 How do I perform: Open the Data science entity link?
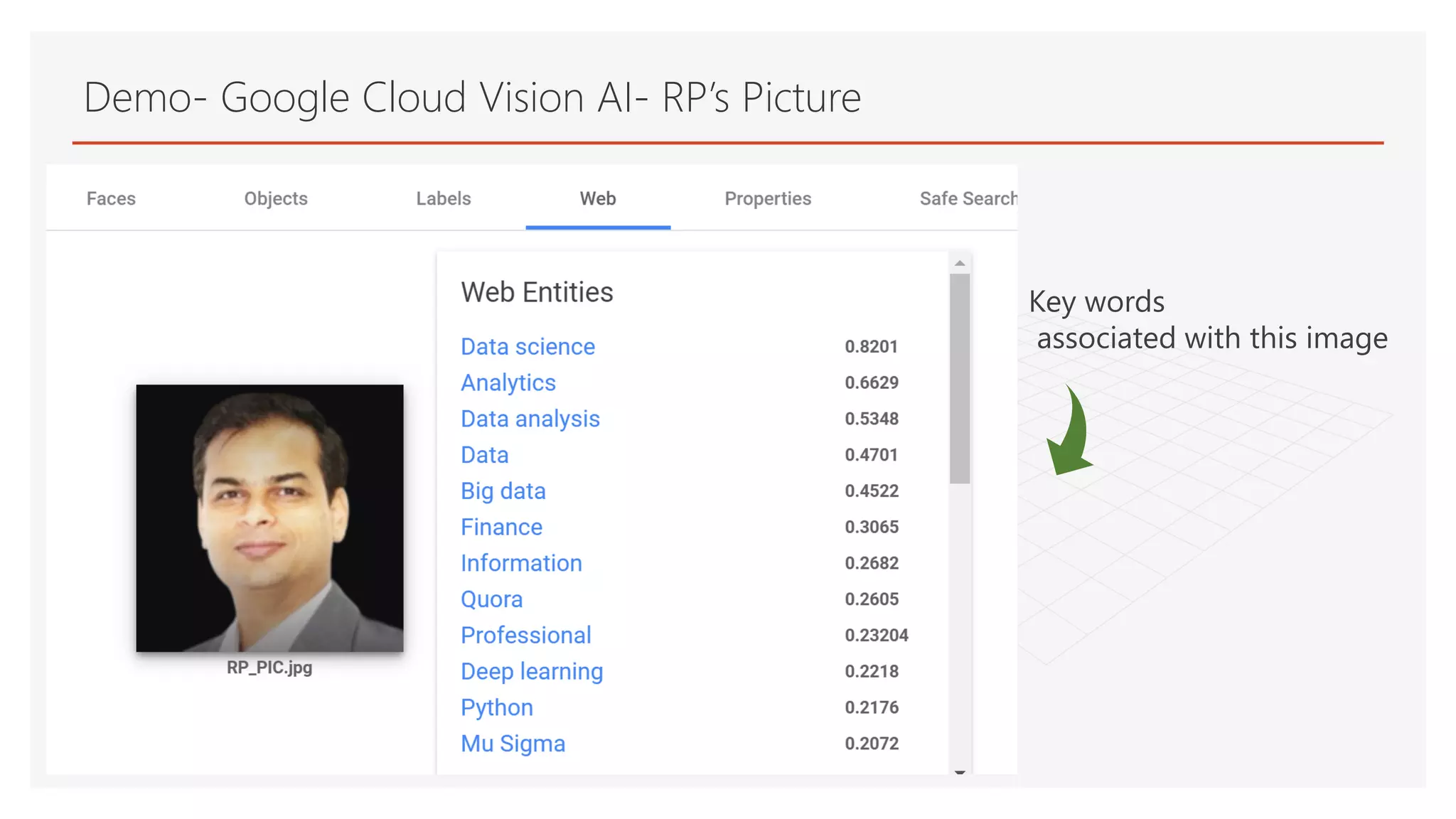(528, 346)
